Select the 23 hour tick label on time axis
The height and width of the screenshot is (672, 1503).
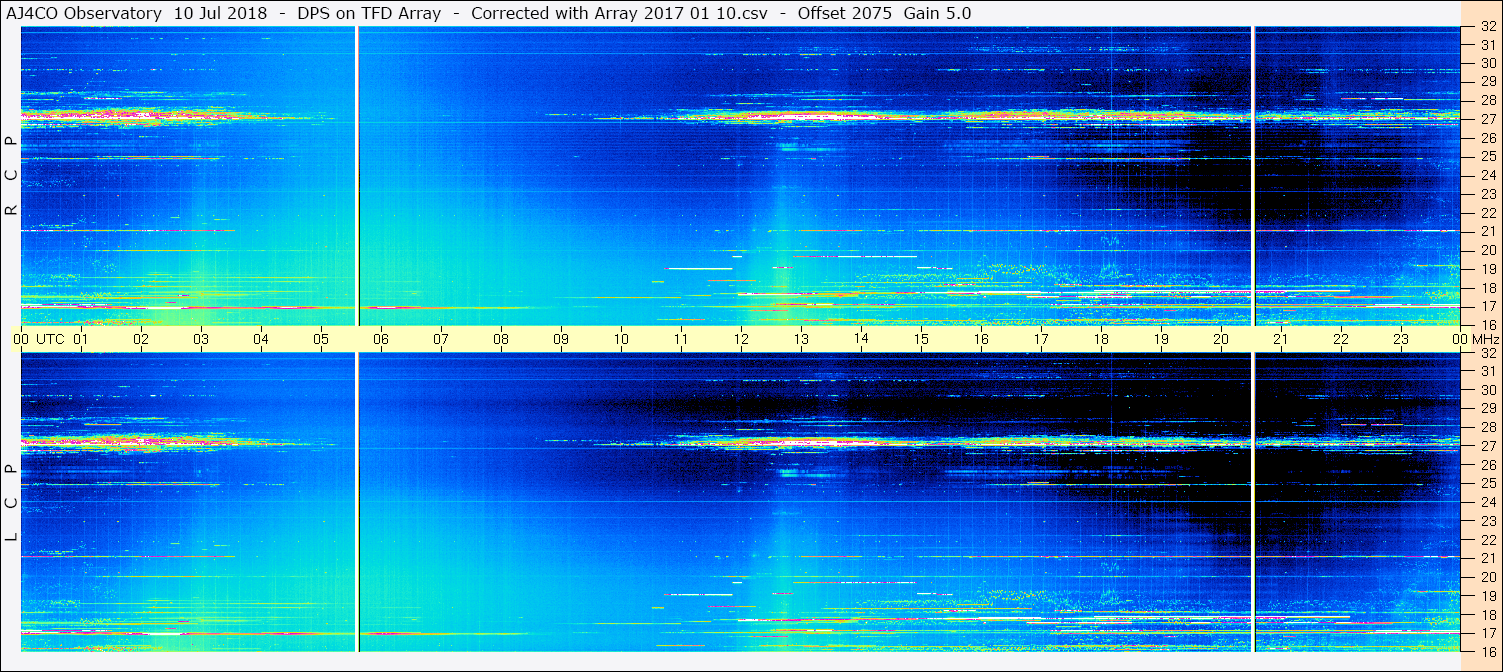1401,339
